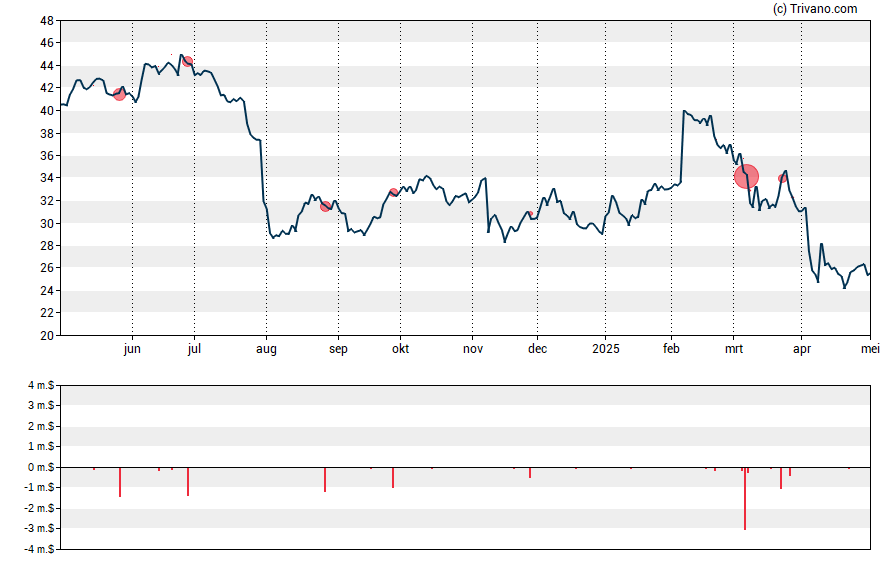Click the red volume bar before okt
Viewport: 888px width, 565px height.
pos(393,477)
